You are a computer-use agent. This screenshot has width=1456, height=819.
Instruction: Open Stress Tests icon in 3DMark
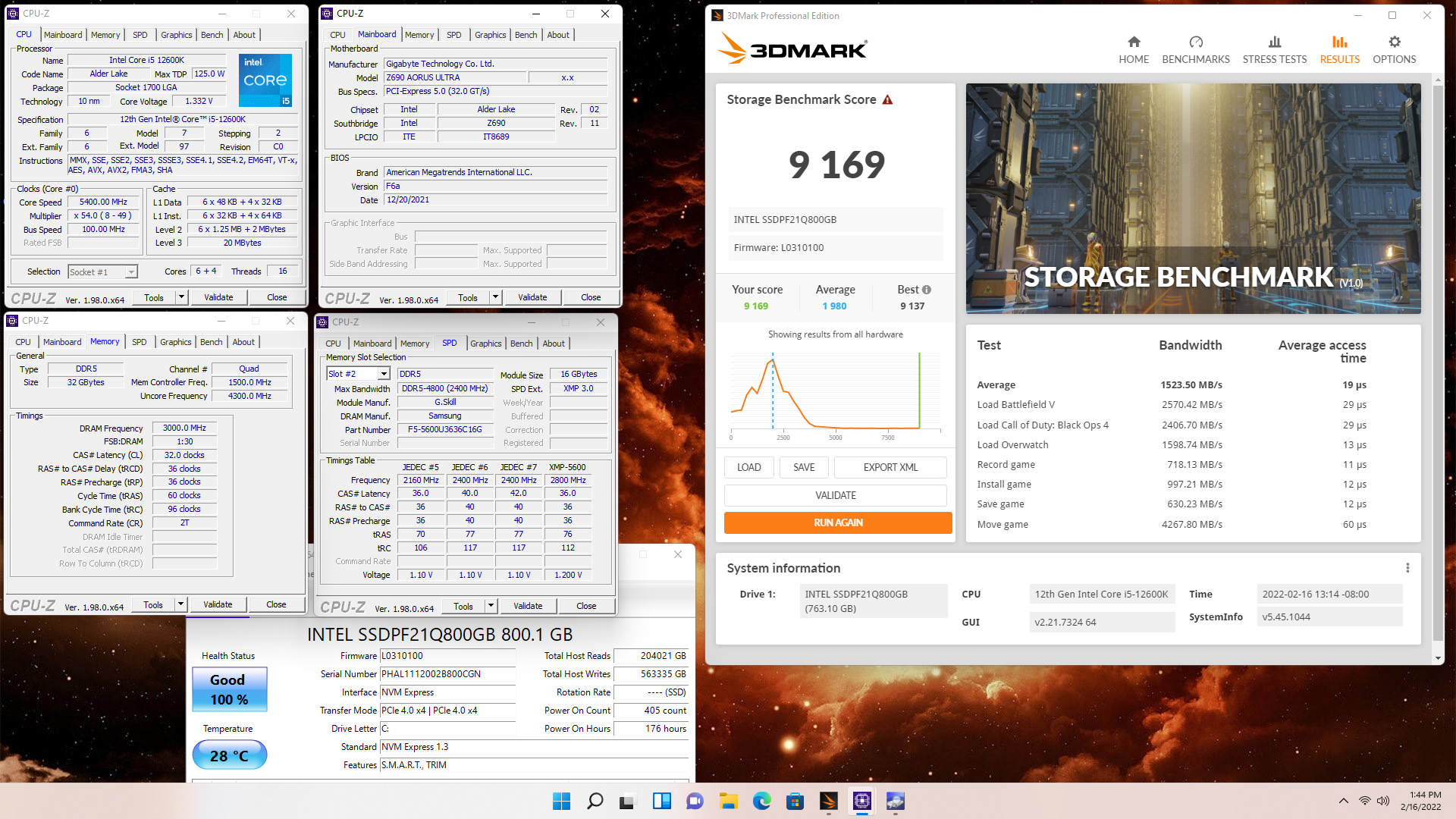[1275, 42]
